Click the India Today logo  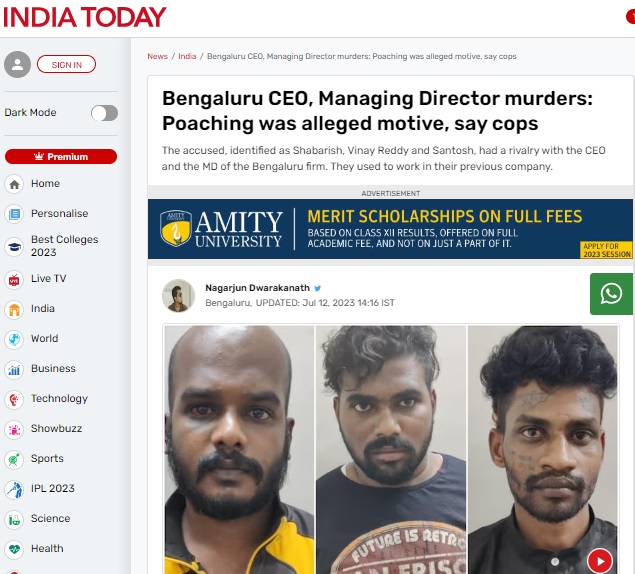pos(85,17)
